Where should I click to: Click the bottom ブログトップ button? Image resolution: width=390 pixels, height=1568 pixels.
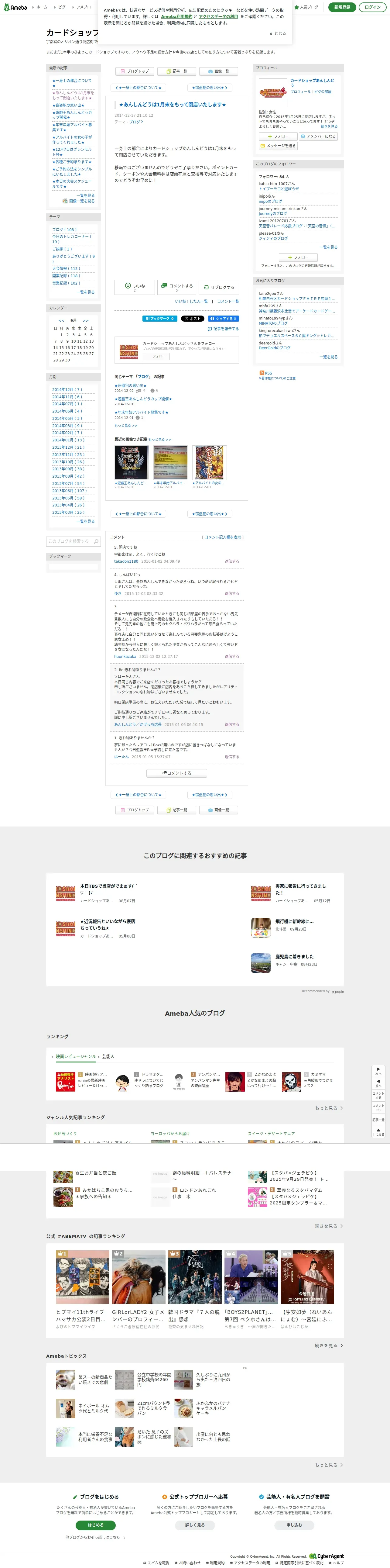point(135,810)
